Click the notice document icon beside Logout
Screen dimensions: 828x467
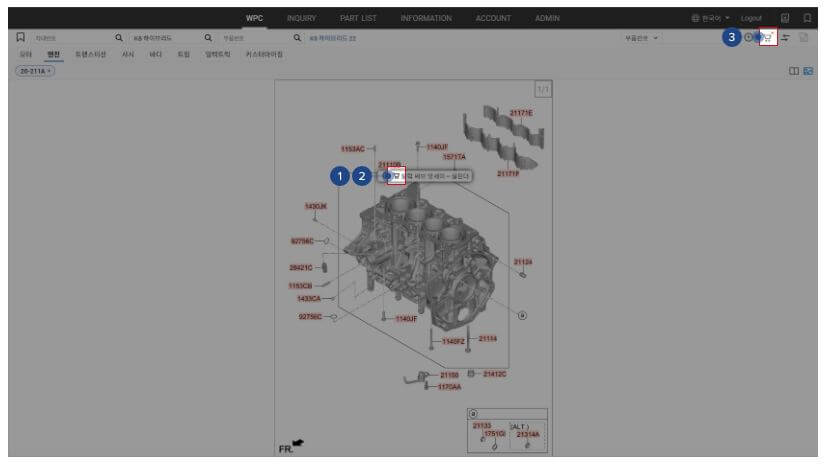pos(785,18)
